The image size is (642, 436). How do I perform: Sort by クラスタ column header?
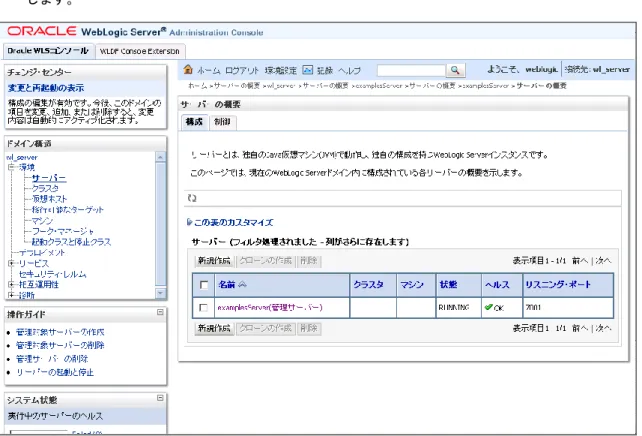[368, 285]
